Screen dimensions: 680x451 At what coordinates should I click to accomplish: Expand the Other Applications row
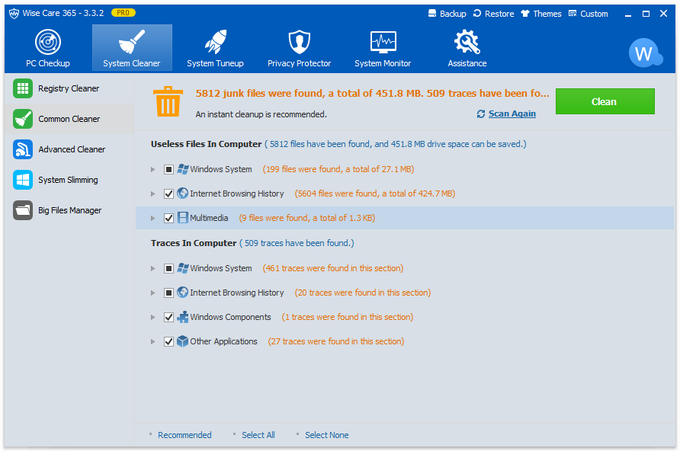(153, 342)
